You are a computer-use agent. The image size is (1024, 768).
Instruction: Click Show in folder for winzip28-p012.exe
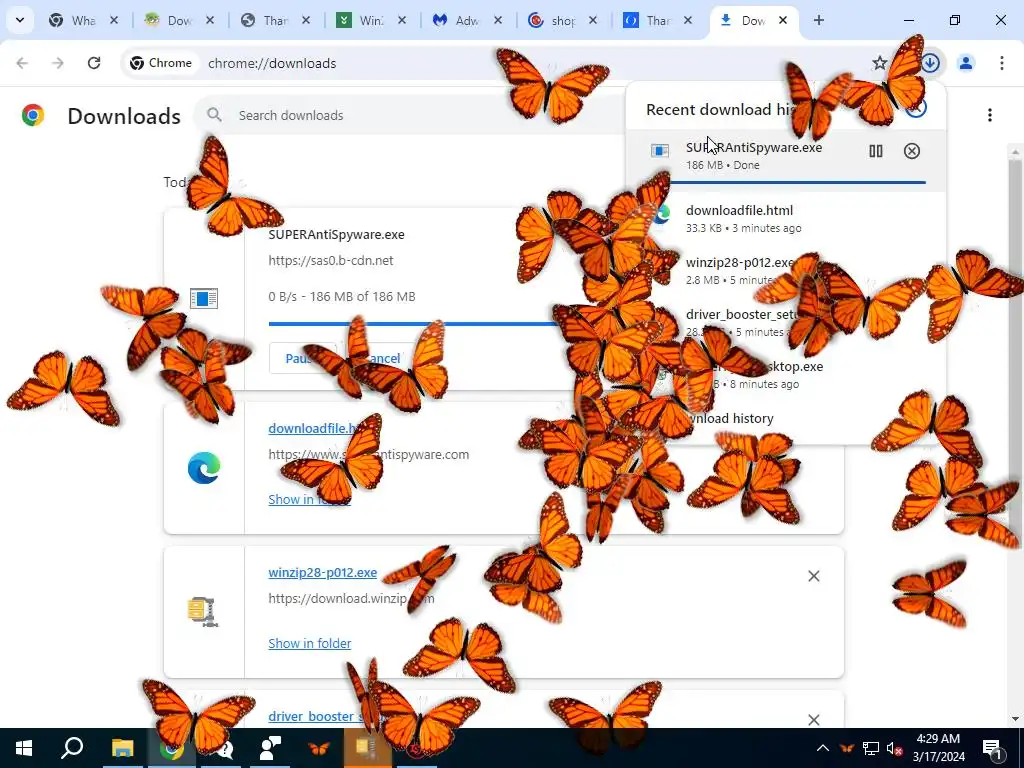tap(310, 643)
